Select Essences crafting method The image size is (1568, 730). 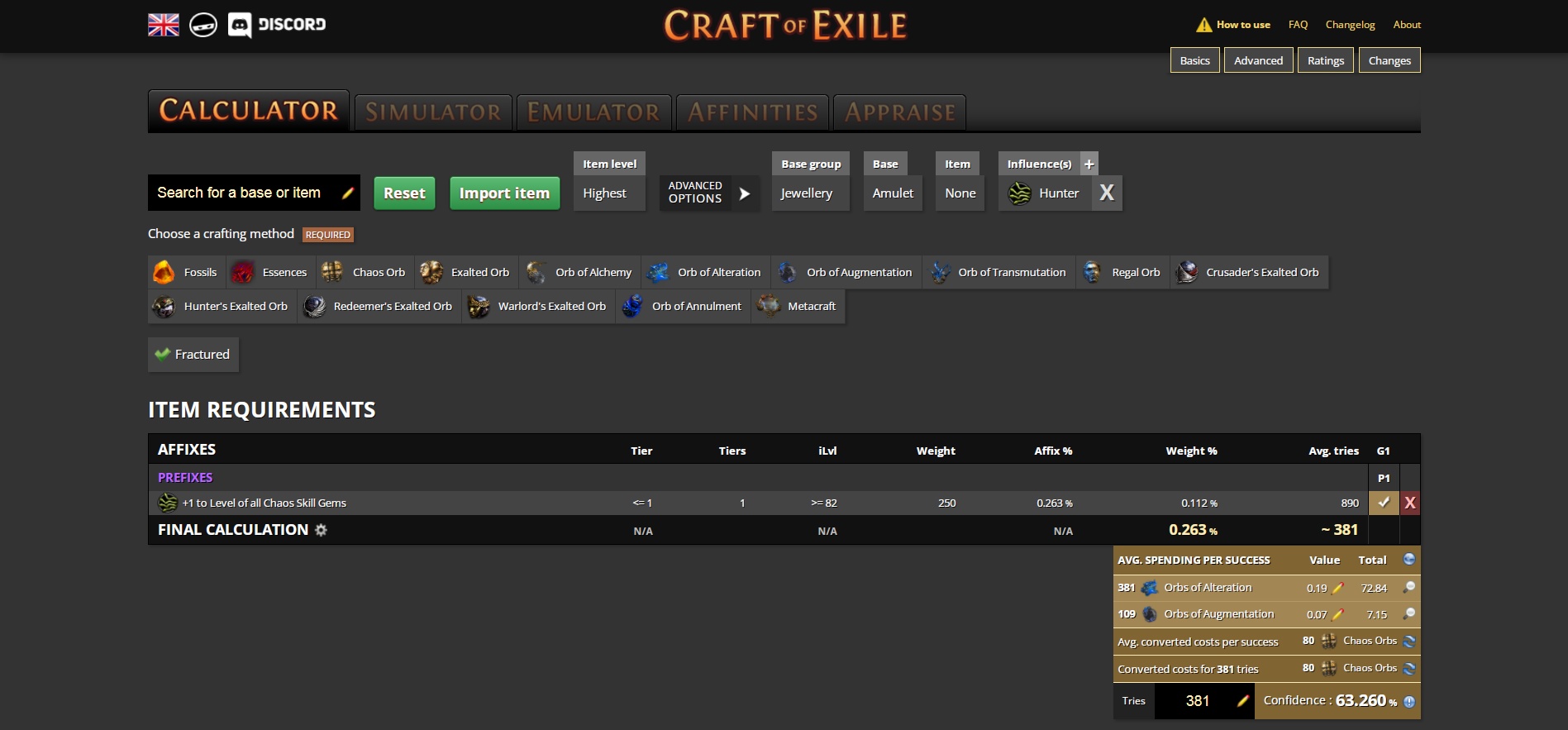(x=271, y=272)
